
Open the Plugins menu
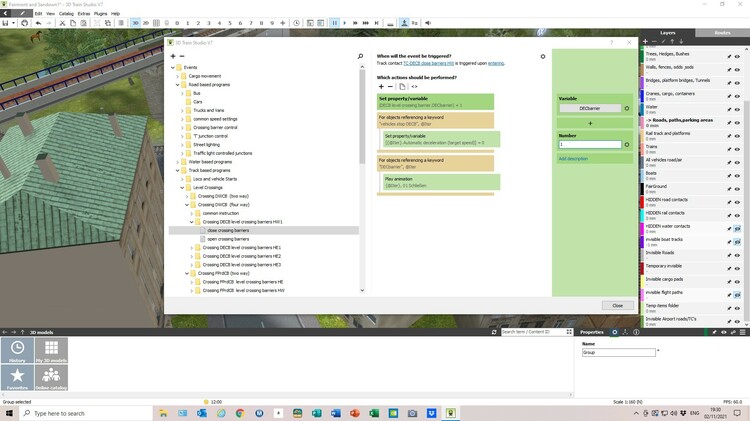click(101, 13)
